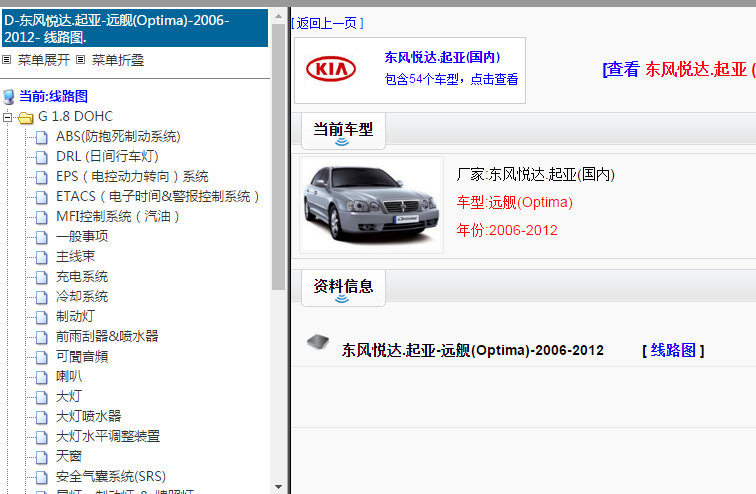The height and width of the screenshot is (494, 756).
Task: Click the gray book icon beside 东风悦达.起亚-远舰
Action: (318, 342)
